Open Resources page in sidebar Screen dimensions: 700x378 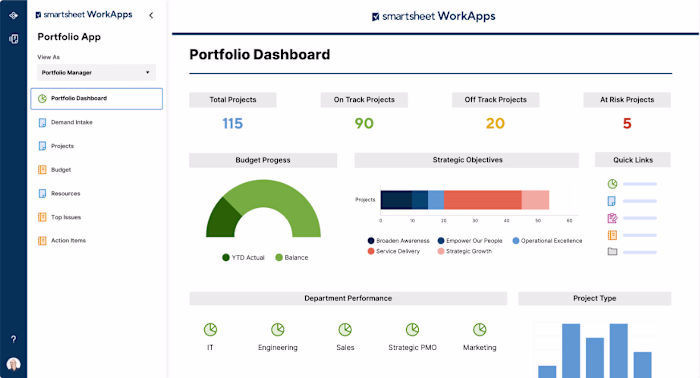pos(66,193)
